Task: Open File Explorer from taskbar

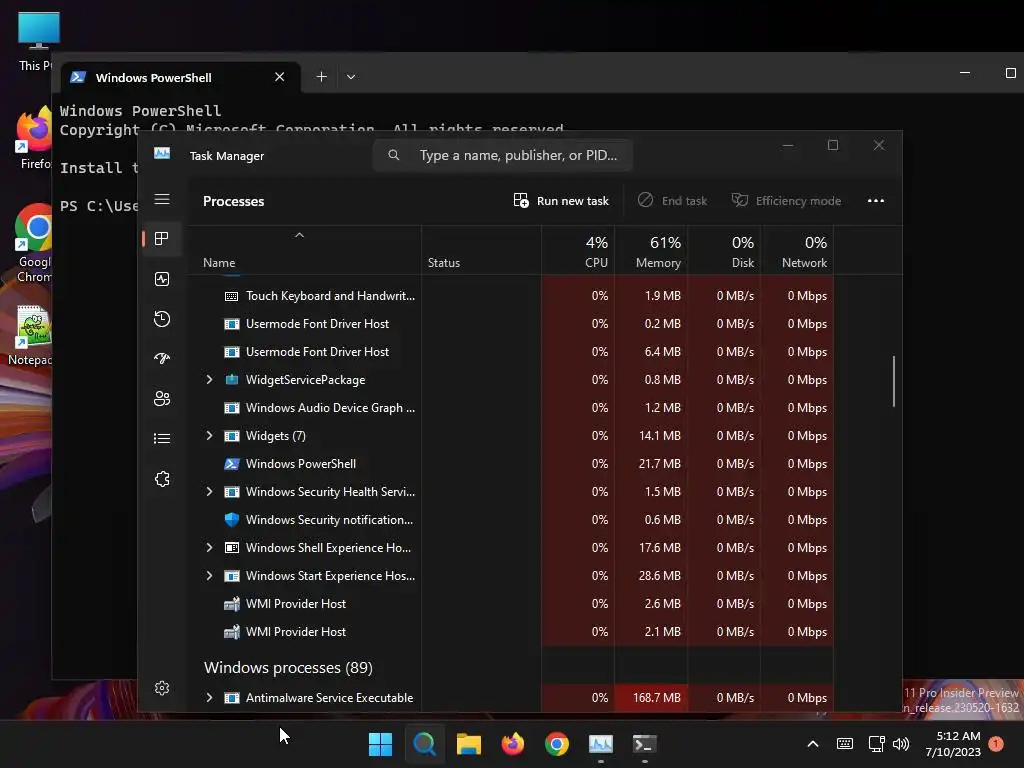Action: 468,744
